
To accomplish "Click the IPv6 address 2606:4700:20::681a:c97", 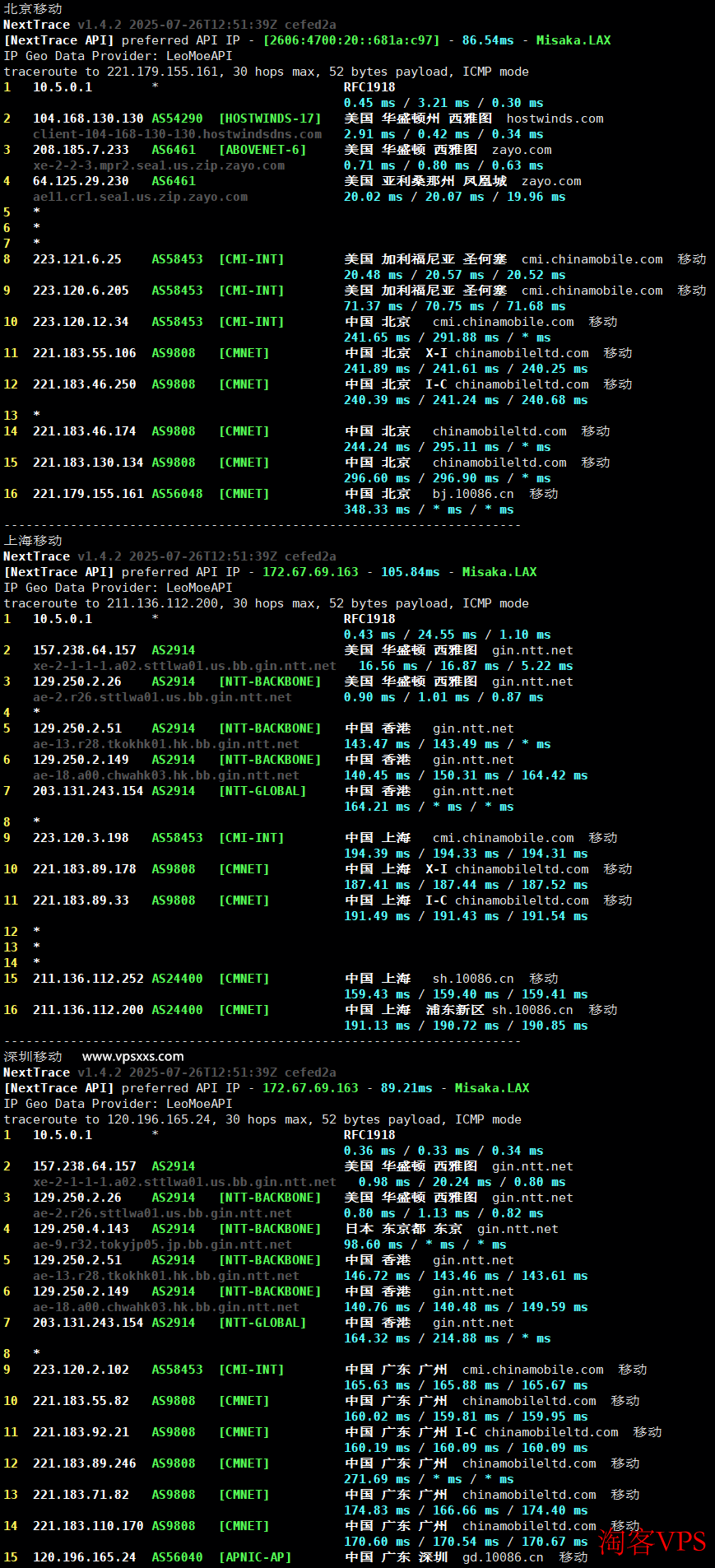I will tap(351, 40).
